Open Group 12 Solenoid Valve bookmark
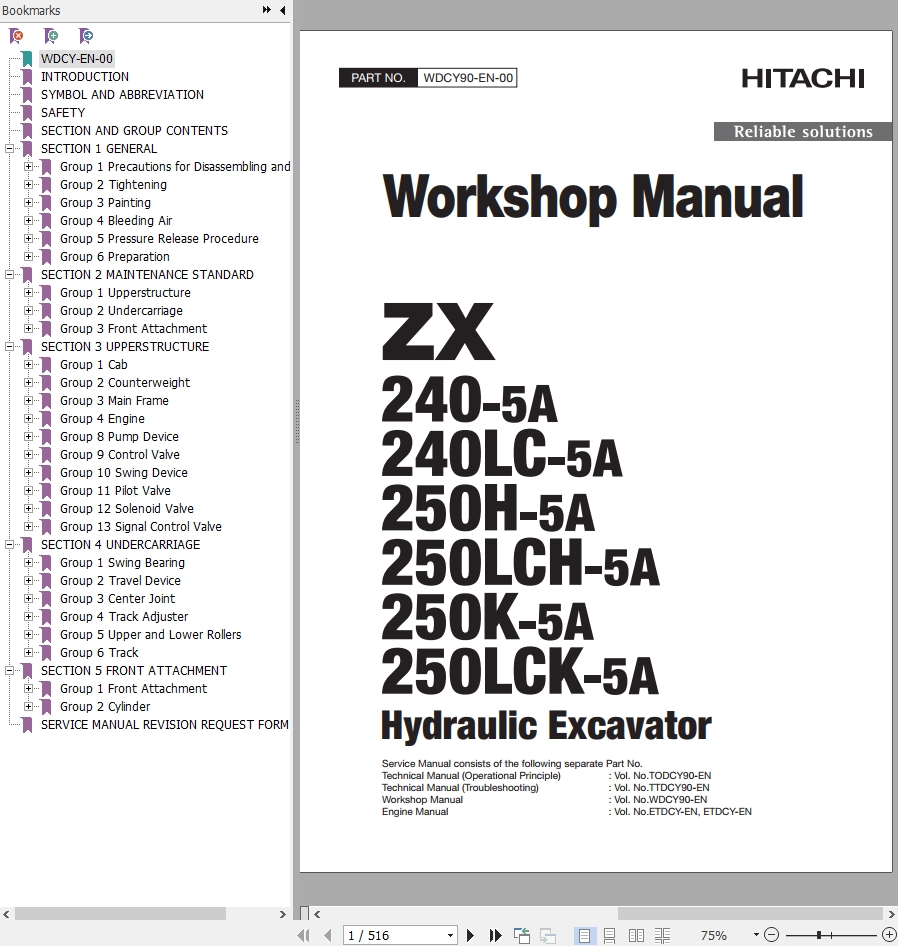The height and width of the screenshot is (946, 898). click(x=127, y=509)
